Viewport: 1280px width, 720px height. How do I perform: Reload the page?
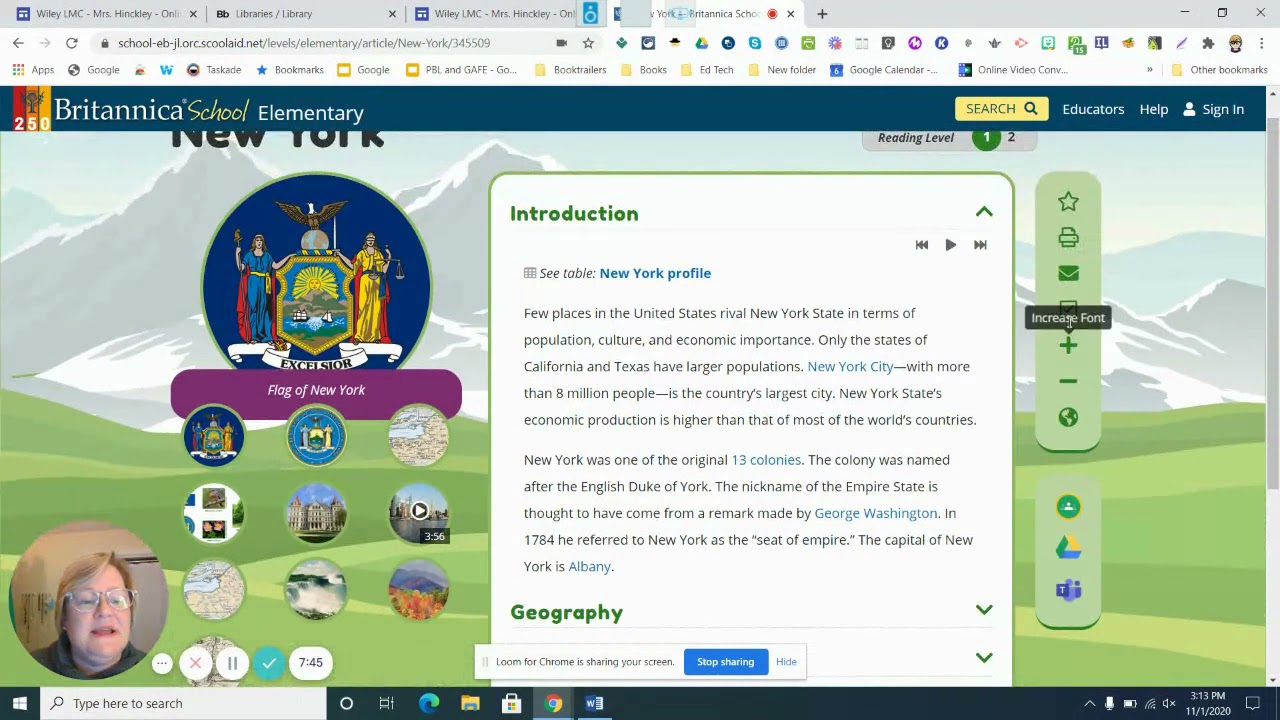pyautogui.click(x=72, y=43)
